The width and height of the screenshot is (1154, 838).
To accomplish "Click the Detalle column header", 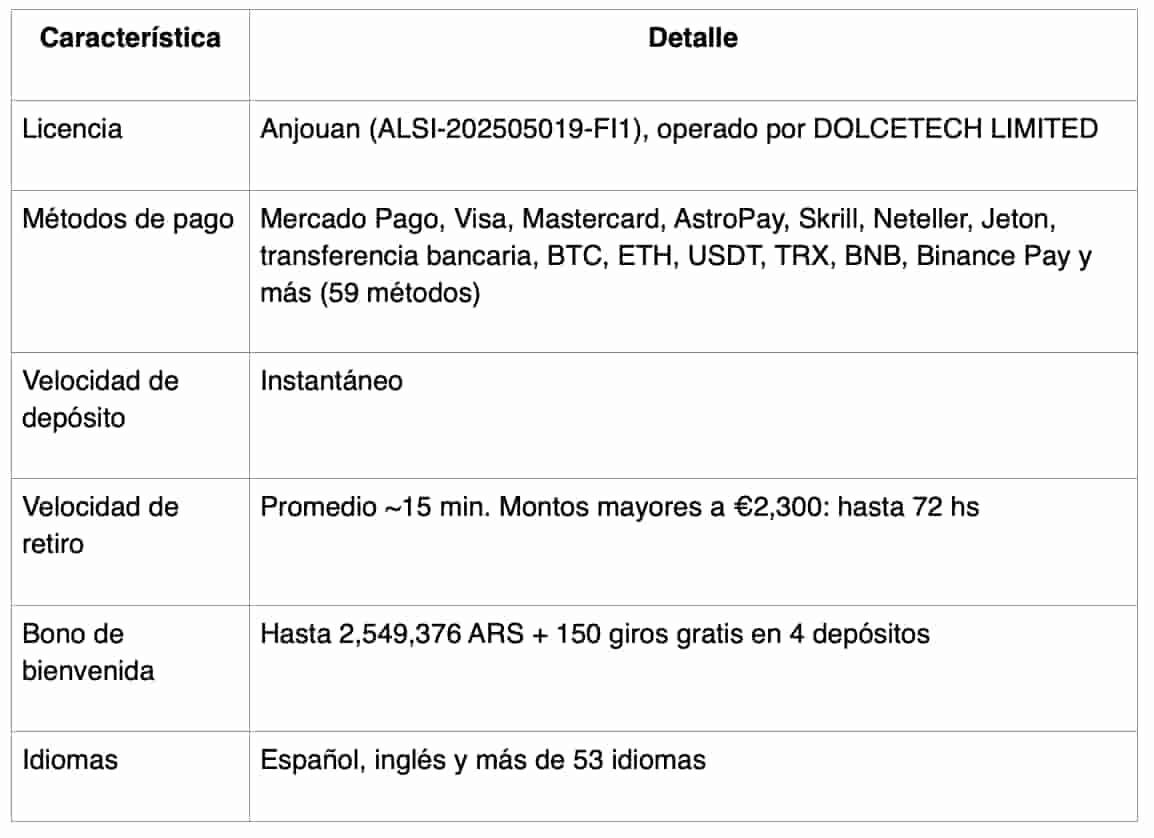I will [693, 39].
